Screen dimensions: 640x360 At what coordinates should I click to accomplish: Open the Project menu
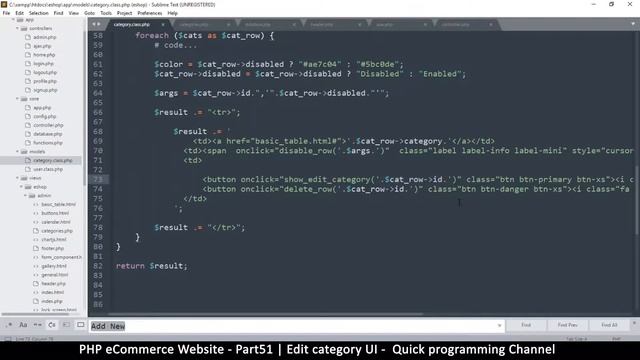point(124,13)
